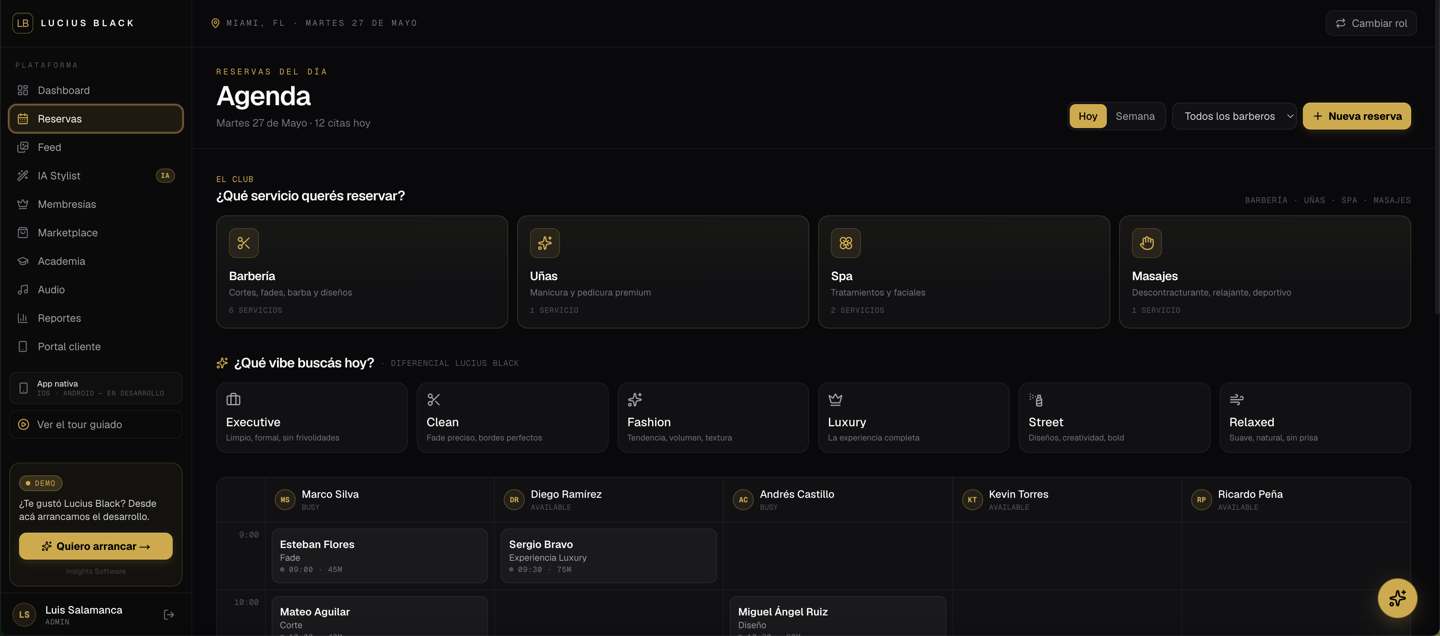Select the Hoy view toggle
This screenshot has width=1440, height=636.
pos(1088,116)
